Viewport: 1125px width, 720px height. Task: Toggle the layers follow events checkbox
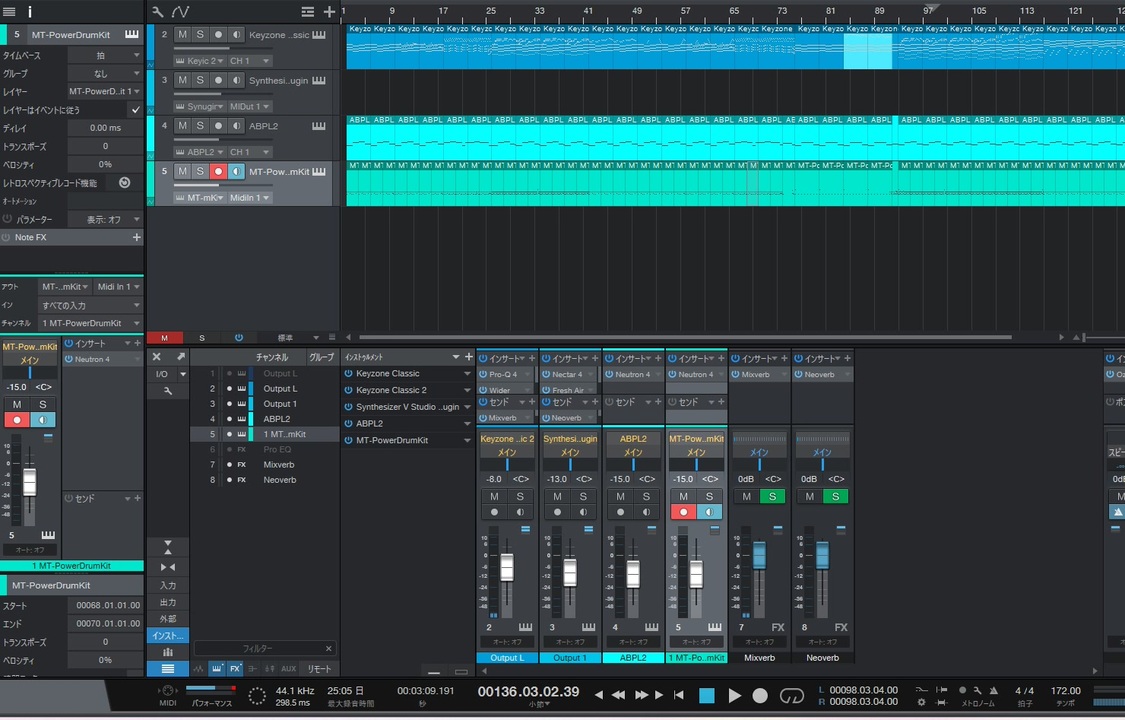(x=136, y=110)
